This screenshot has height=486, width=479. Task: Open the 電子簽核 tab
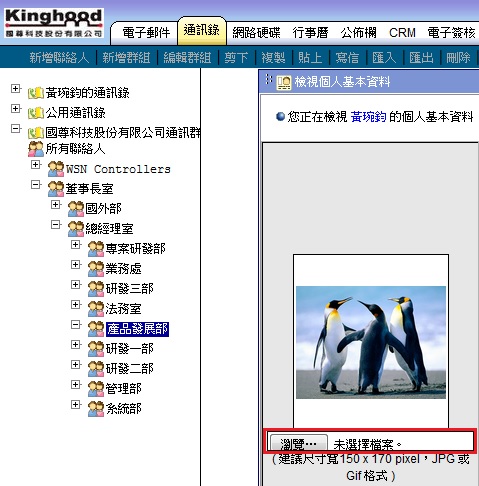point(451,33)
